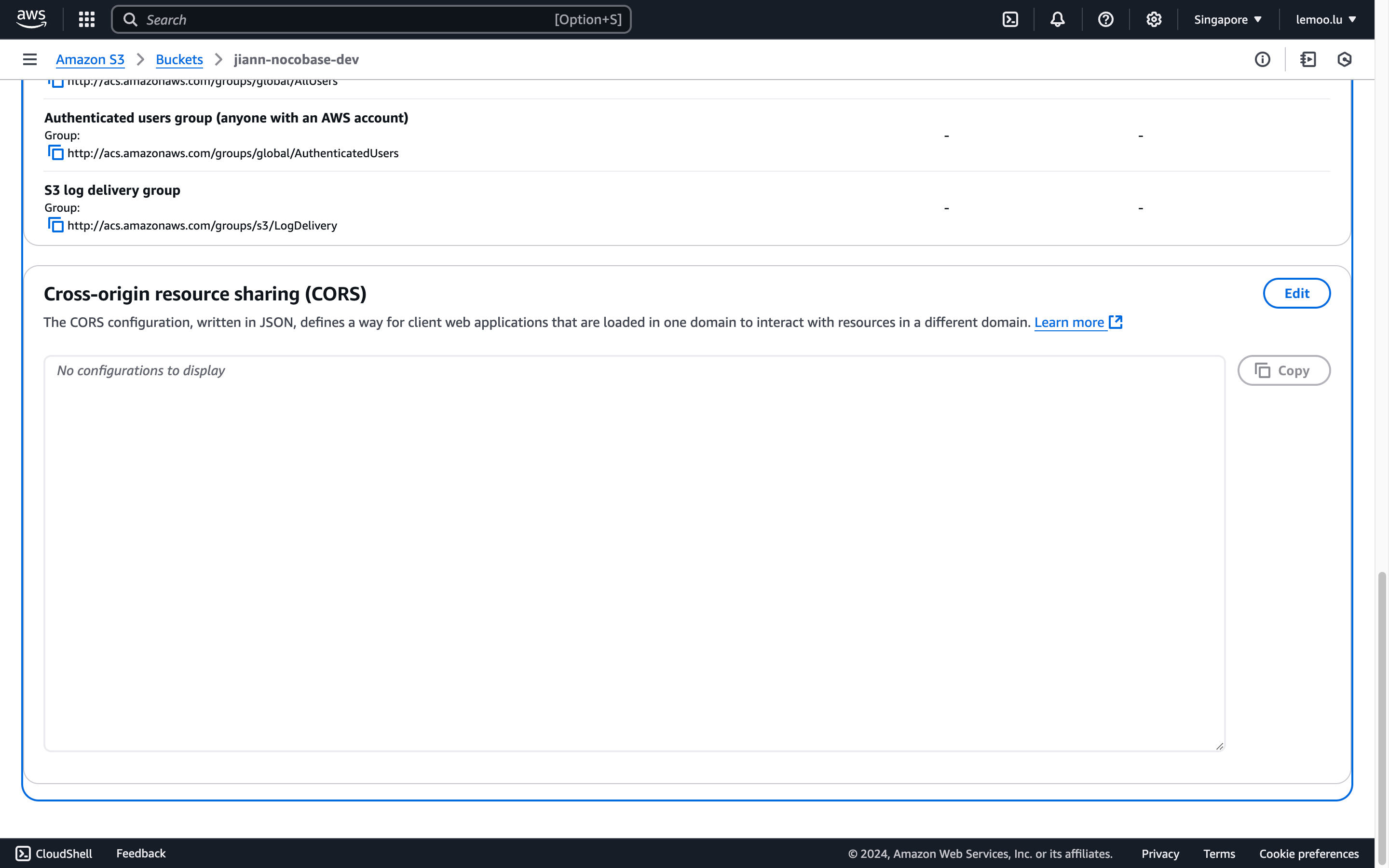Open the help question mark menu

point(1105,19)
